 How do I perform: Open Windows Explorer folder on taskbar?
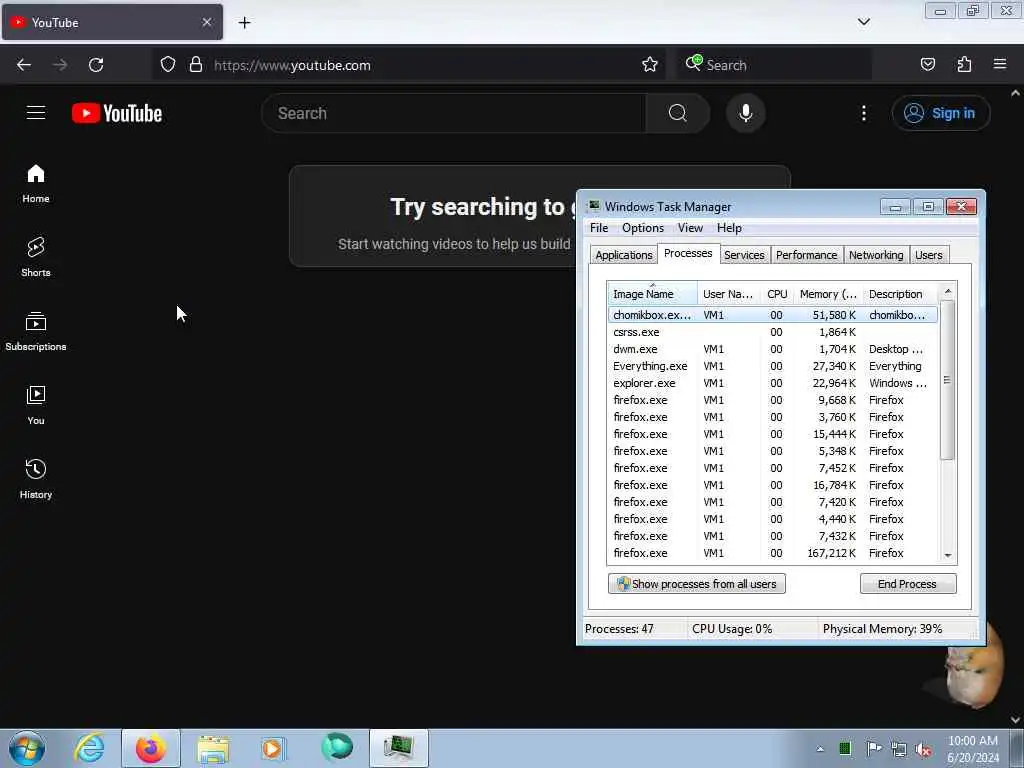[213, 748]
